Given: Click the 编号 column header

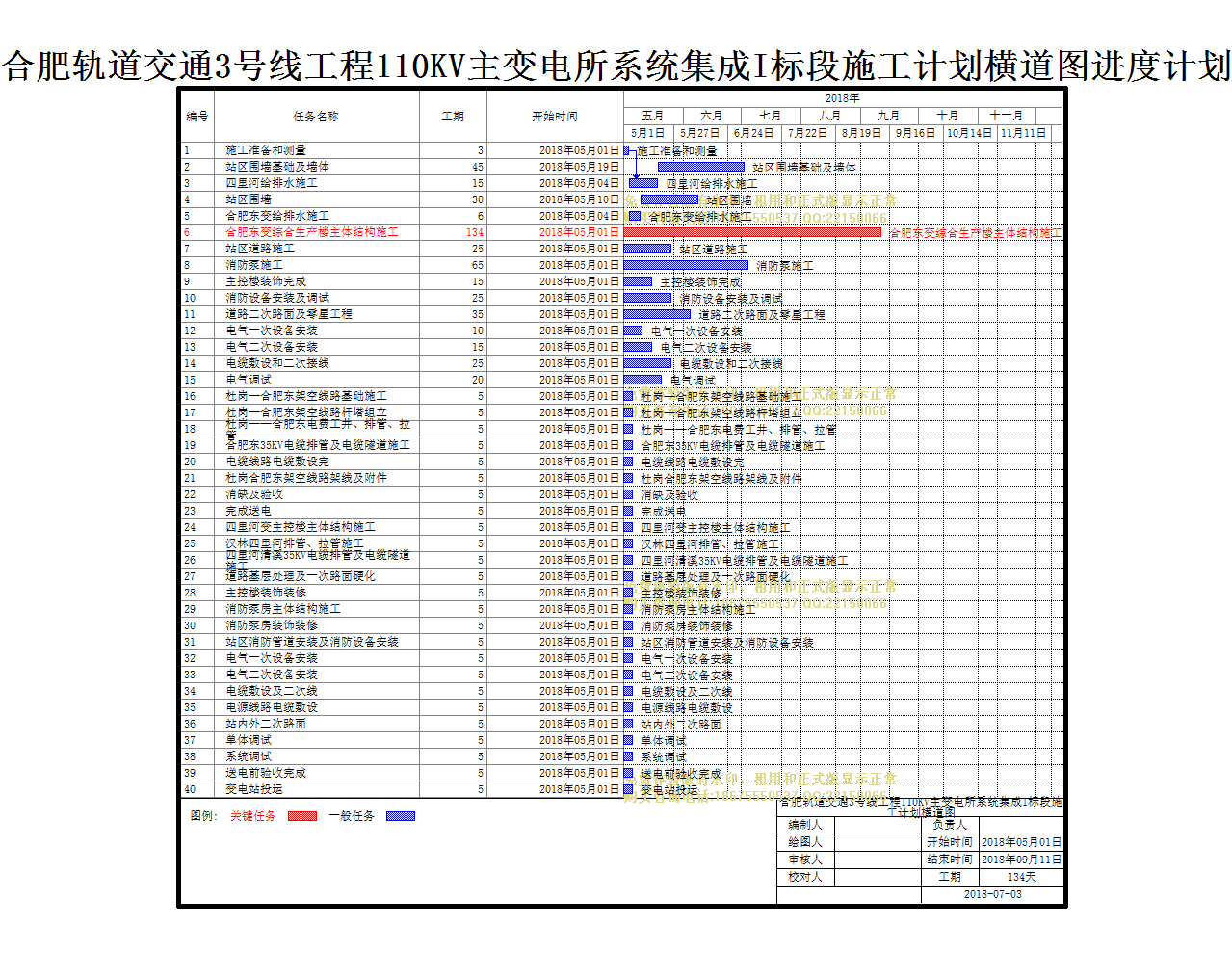Looking at the screenshot, I should (197, 117).
